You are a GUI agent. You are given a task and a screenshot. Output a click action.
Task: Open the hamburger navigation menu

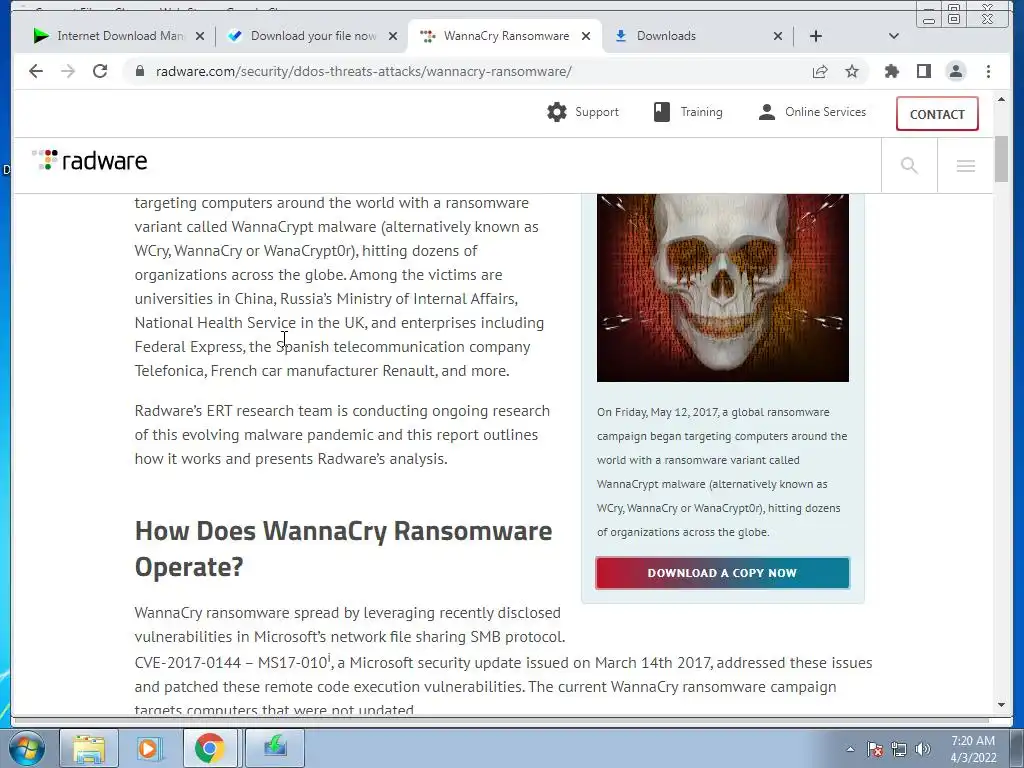965,165
